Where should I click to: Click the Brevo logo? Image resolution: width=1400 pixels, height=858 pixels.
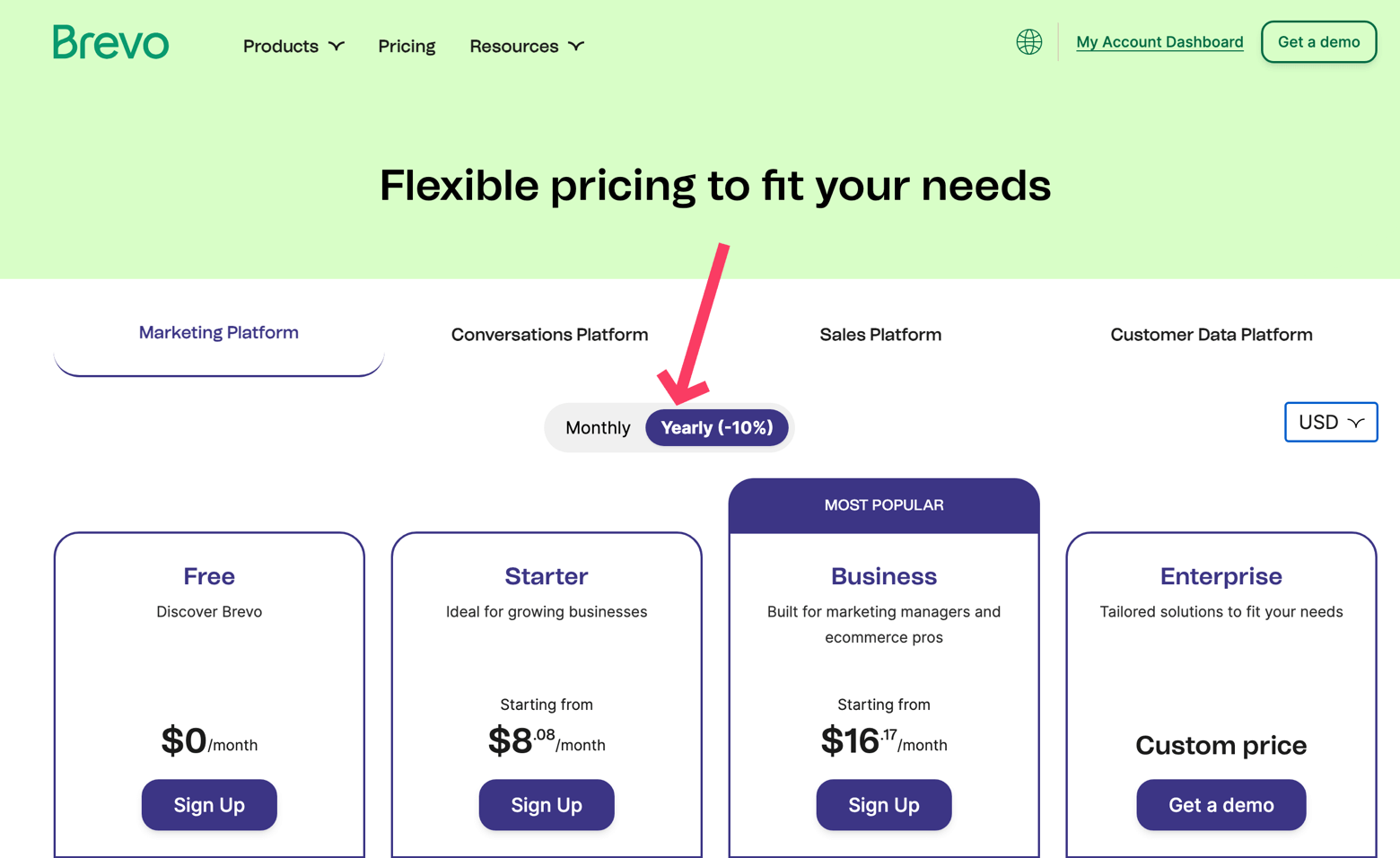[110, 42]
